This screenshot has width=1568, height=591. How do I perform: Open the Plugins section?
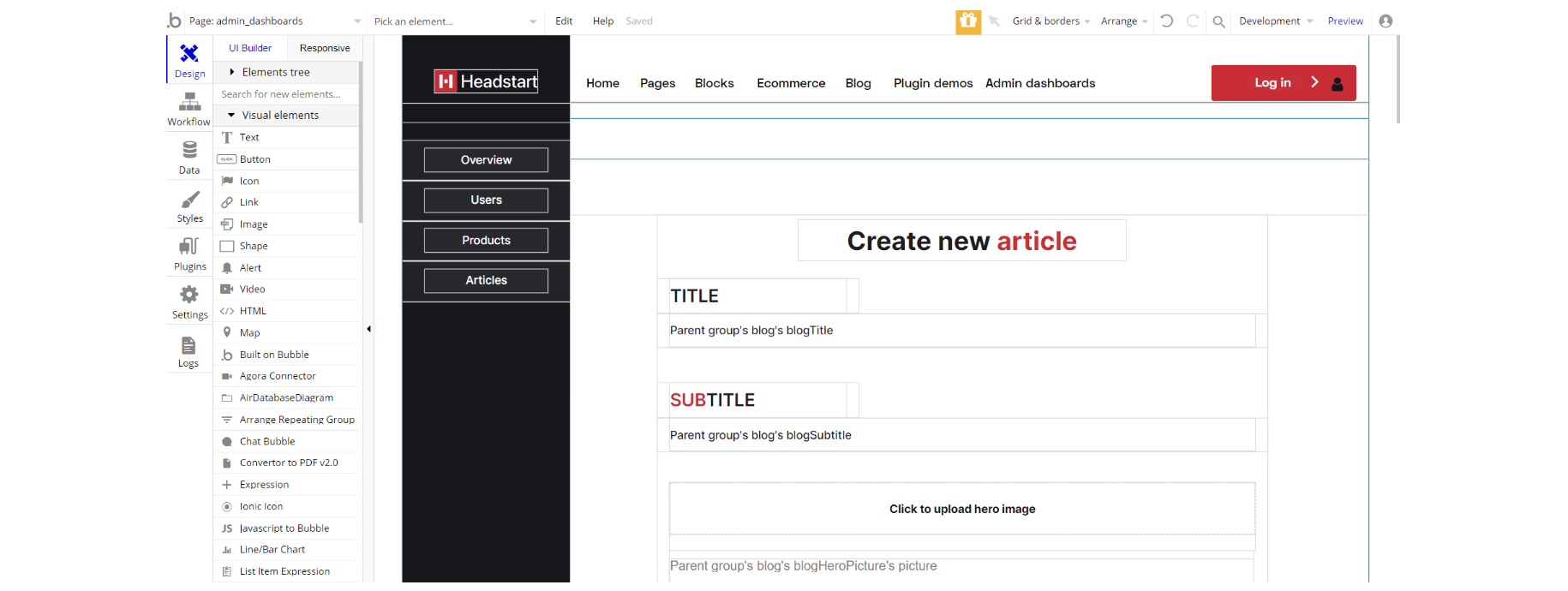click(x=189, y=253)
